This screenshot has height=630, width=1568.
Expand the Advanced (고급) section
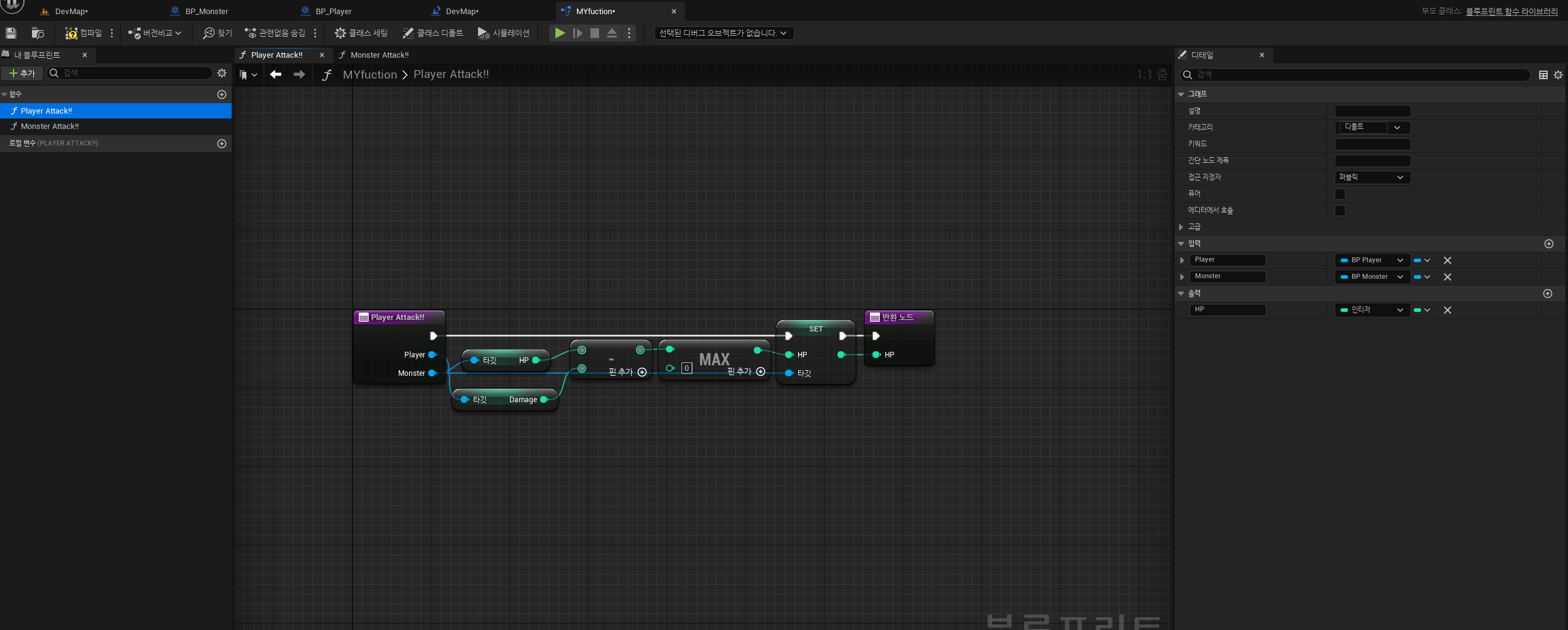[1181, 227]
